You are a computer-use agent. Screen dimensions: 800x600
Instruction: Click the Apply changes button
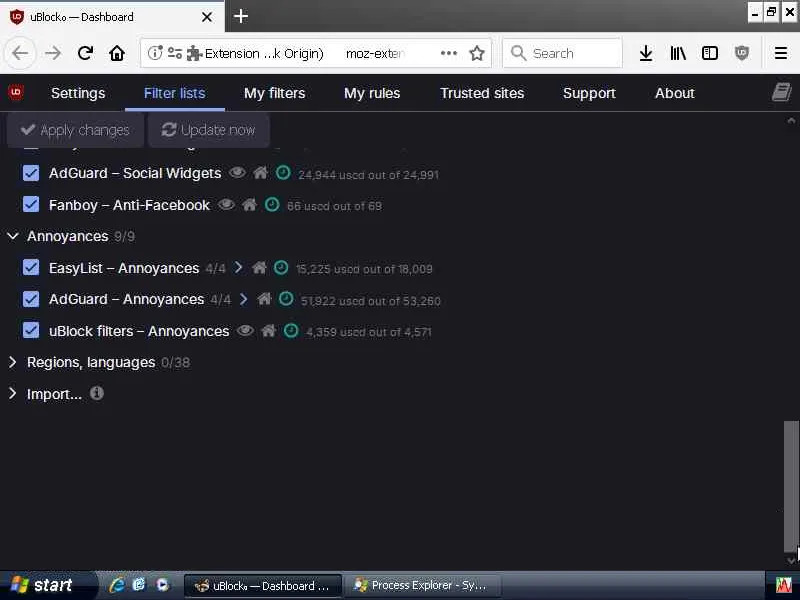(x=76, y=130)
